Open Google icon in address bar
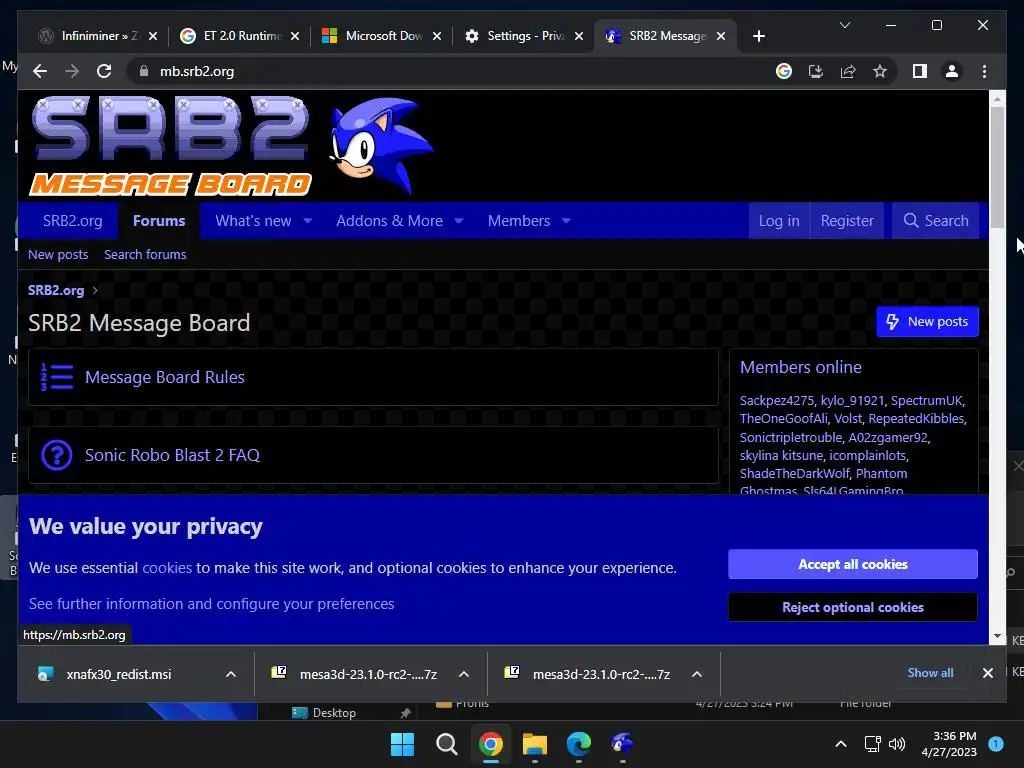The image size is (1024, 768). click(x=784, y=71)
